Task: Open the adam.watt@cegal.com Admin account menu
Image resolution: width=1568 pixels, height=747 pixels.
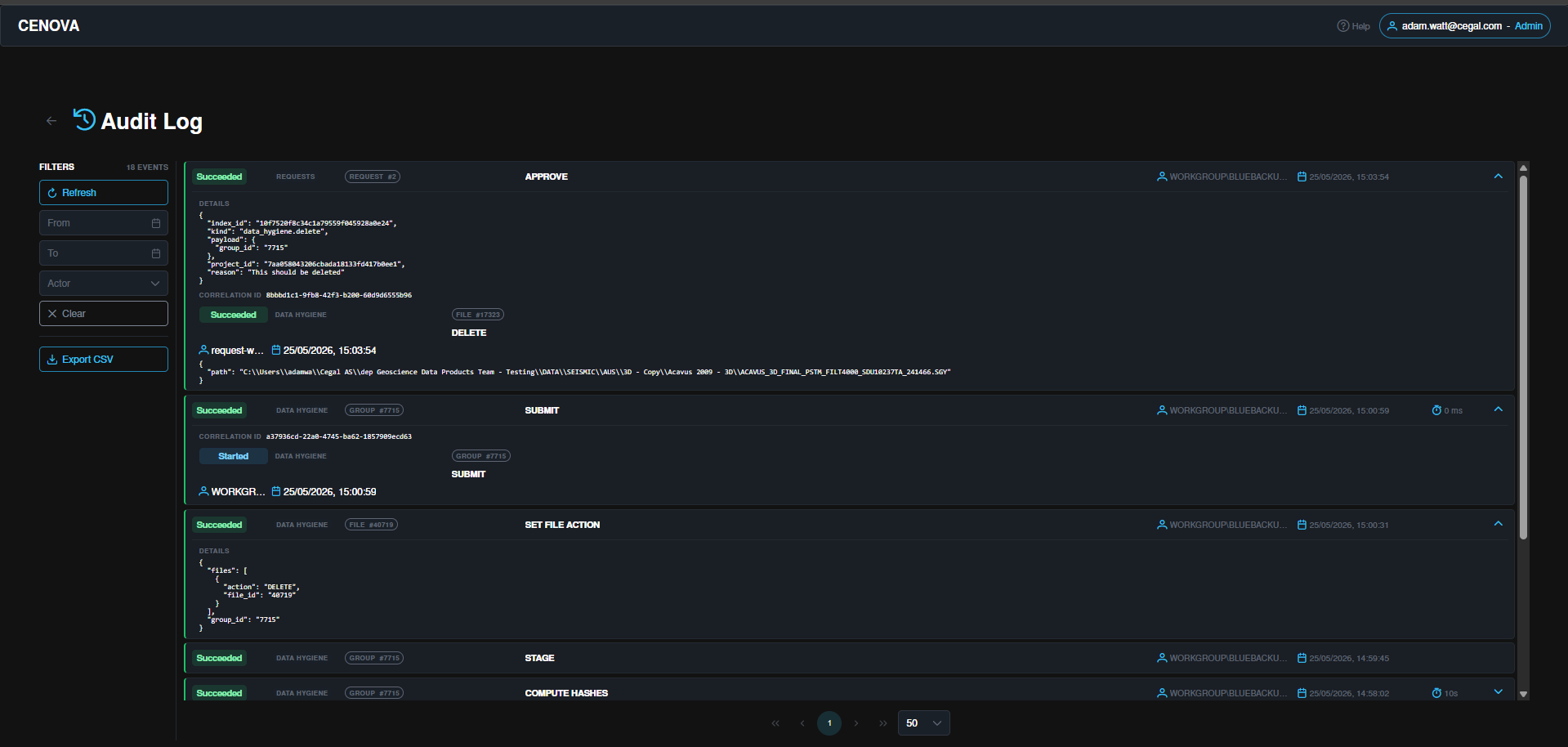Action: pyautogui.click(x=1464, y=26)
